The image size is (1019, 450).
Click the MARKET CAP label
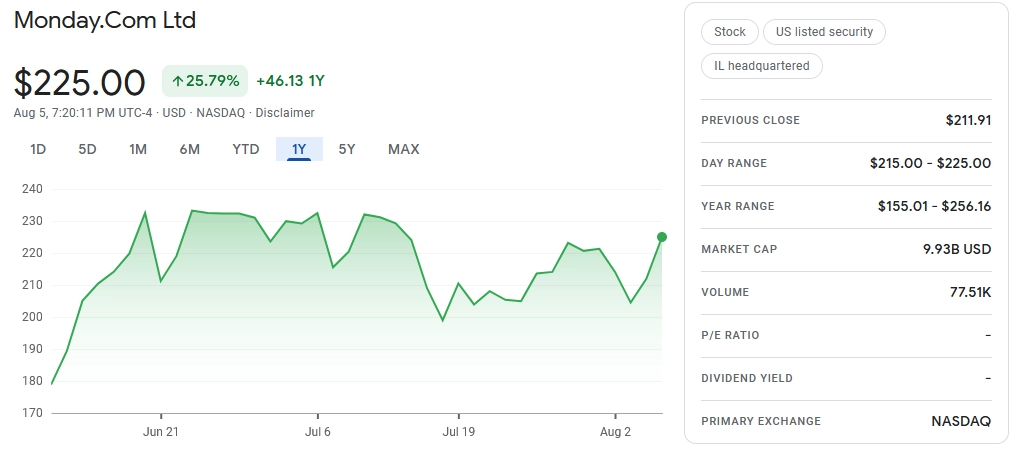(x=739, y=249)
